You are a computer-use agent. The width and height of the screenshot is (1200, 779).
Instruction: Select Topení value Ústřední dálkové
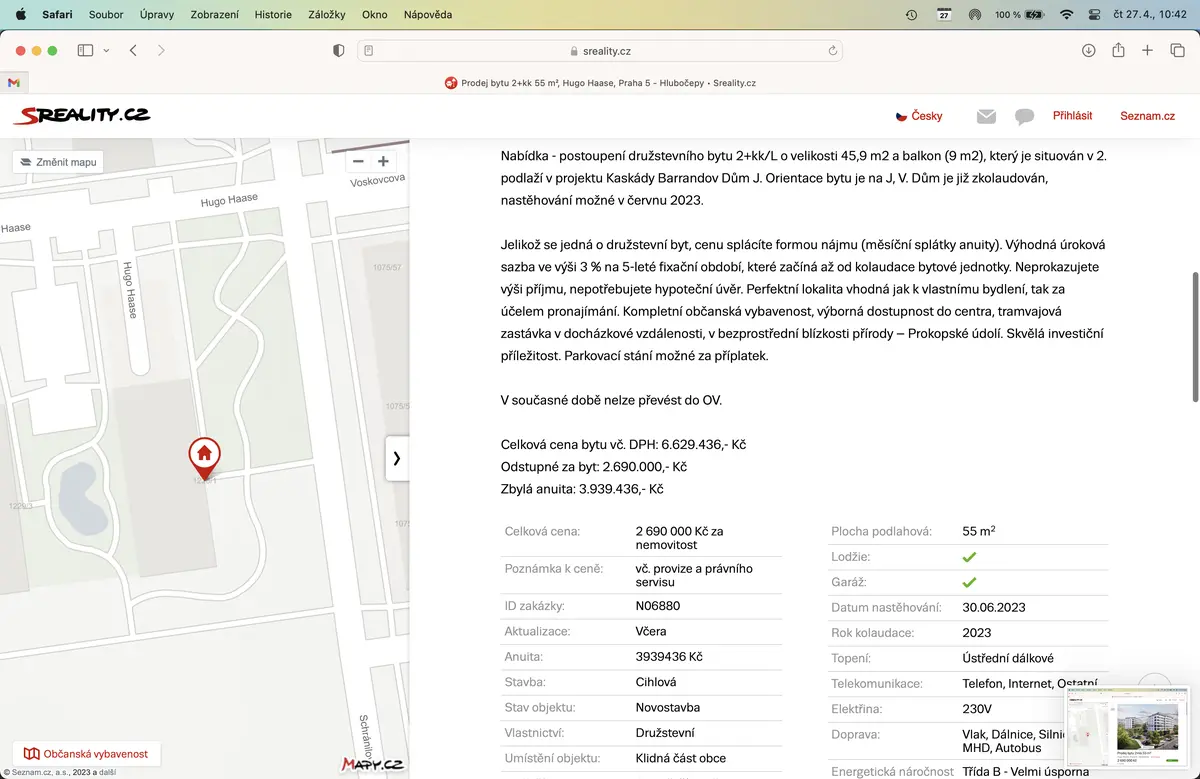(1008, 658)
